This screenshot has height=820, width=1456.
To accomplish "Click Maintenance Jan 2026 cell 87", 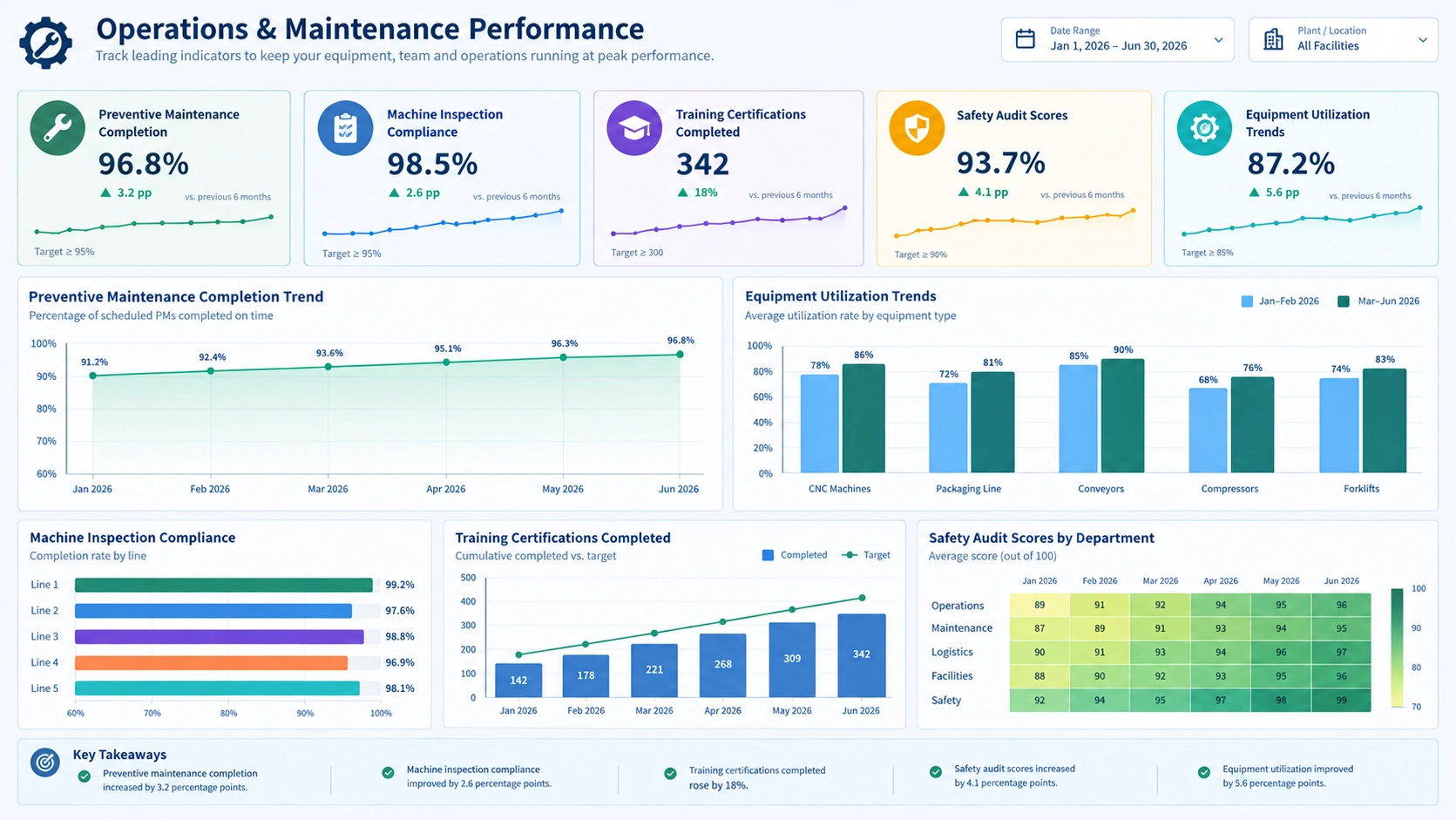I will point(1040,628).
